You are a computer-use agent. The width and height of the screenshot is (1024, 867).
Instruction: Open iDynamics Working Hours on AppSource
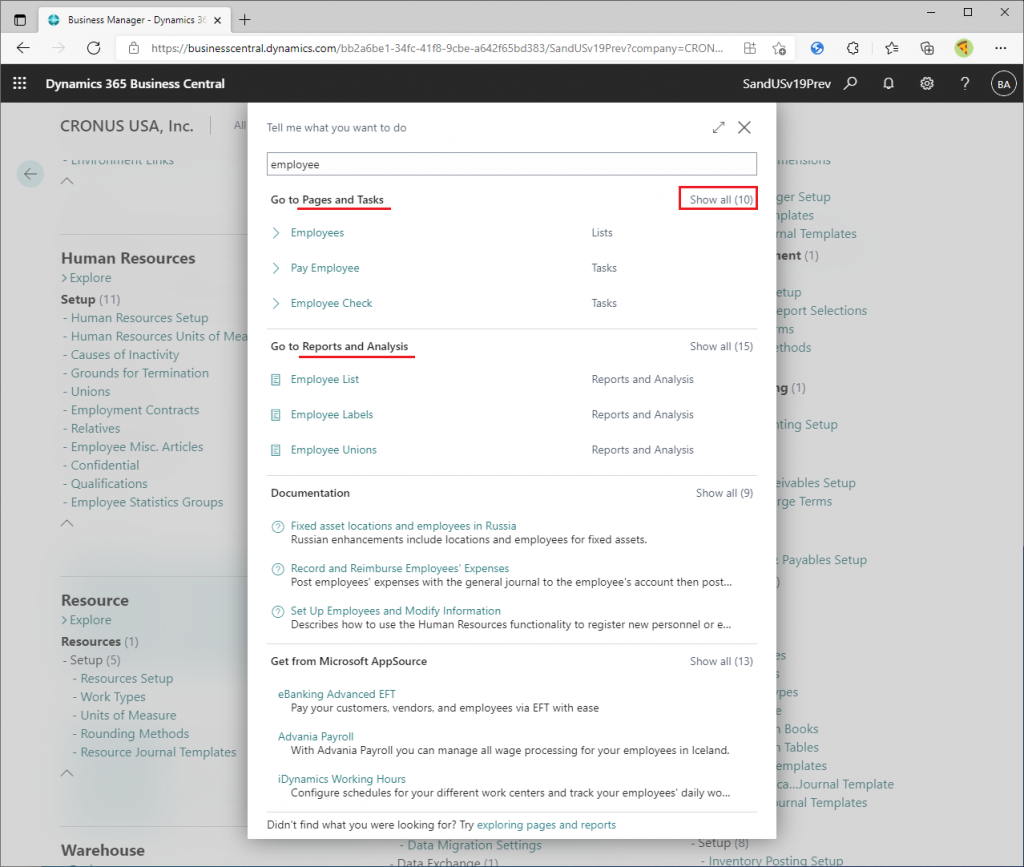pos(342,779)
